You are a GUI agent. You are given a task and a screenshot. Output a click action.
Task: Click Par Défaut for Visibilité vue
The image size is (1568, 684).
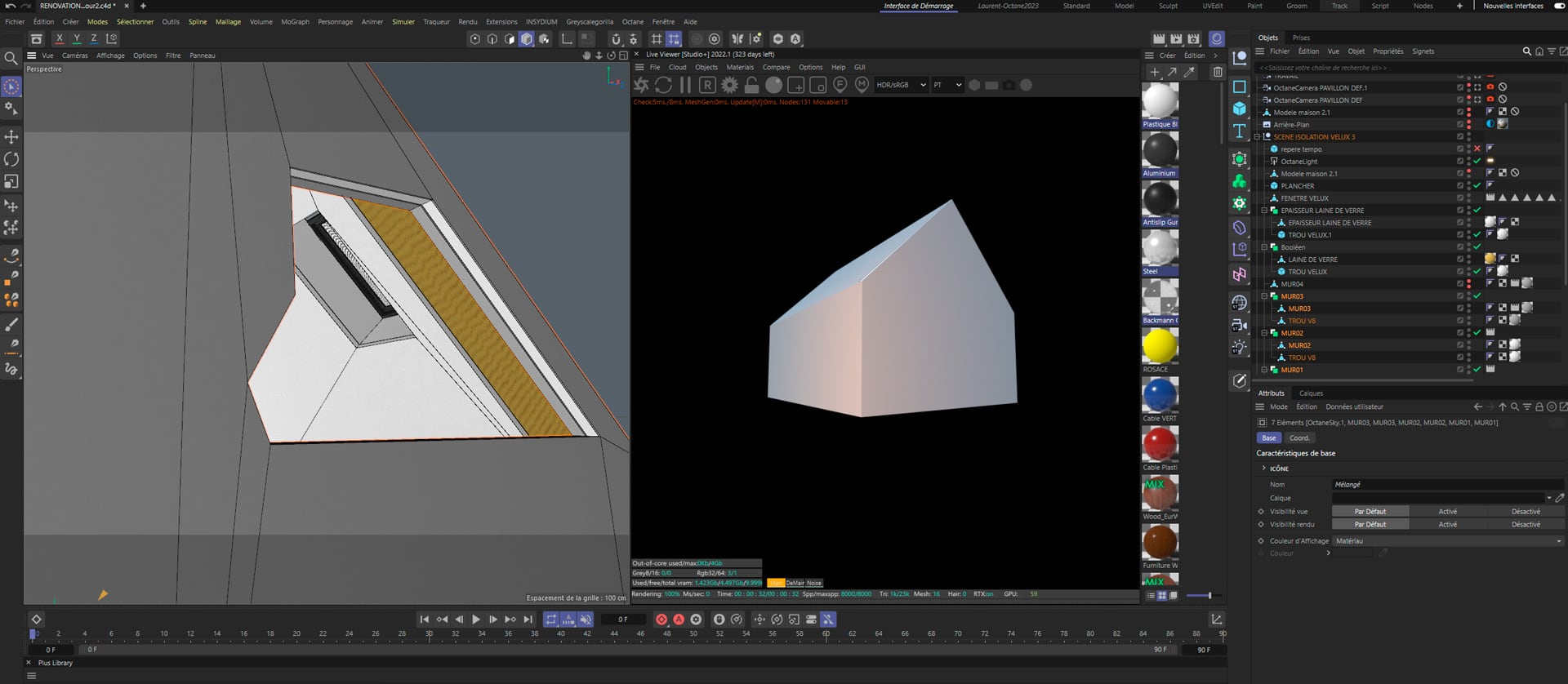coord(1370,511)
